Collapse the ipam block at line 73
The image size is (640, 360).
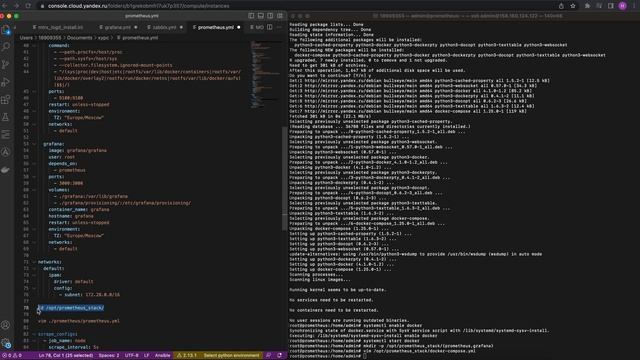point(34,275)
